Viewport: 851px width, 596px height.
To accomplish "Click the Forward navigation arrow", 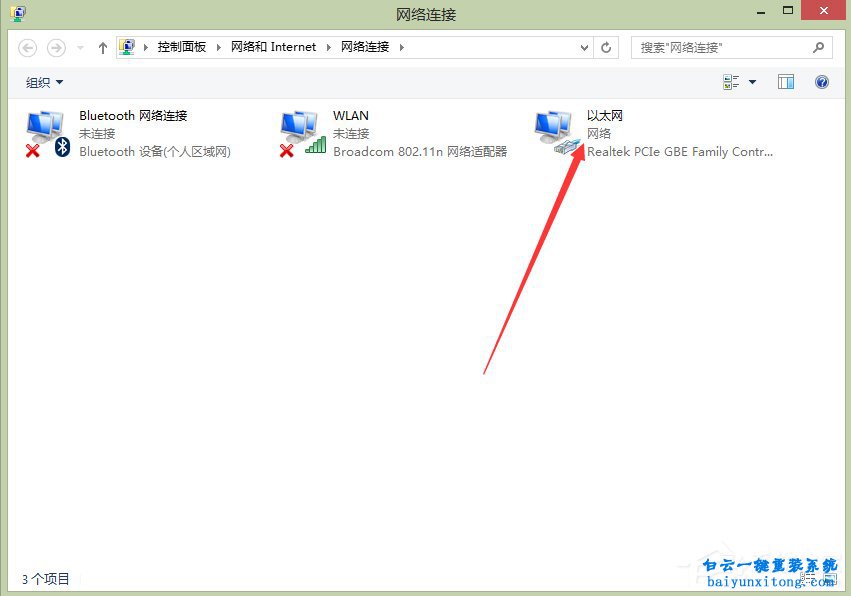I will 57,47.
